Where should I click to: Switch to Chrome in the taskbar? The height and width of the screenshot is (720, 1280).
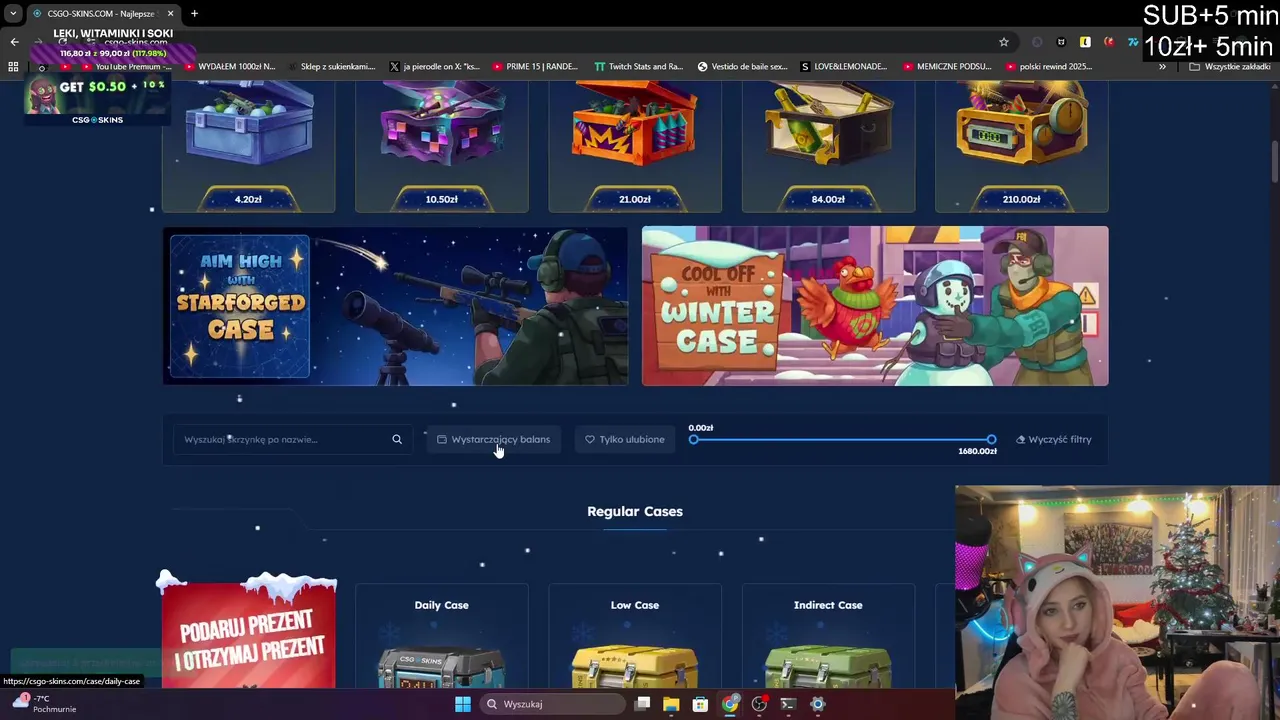pos(730,704)
